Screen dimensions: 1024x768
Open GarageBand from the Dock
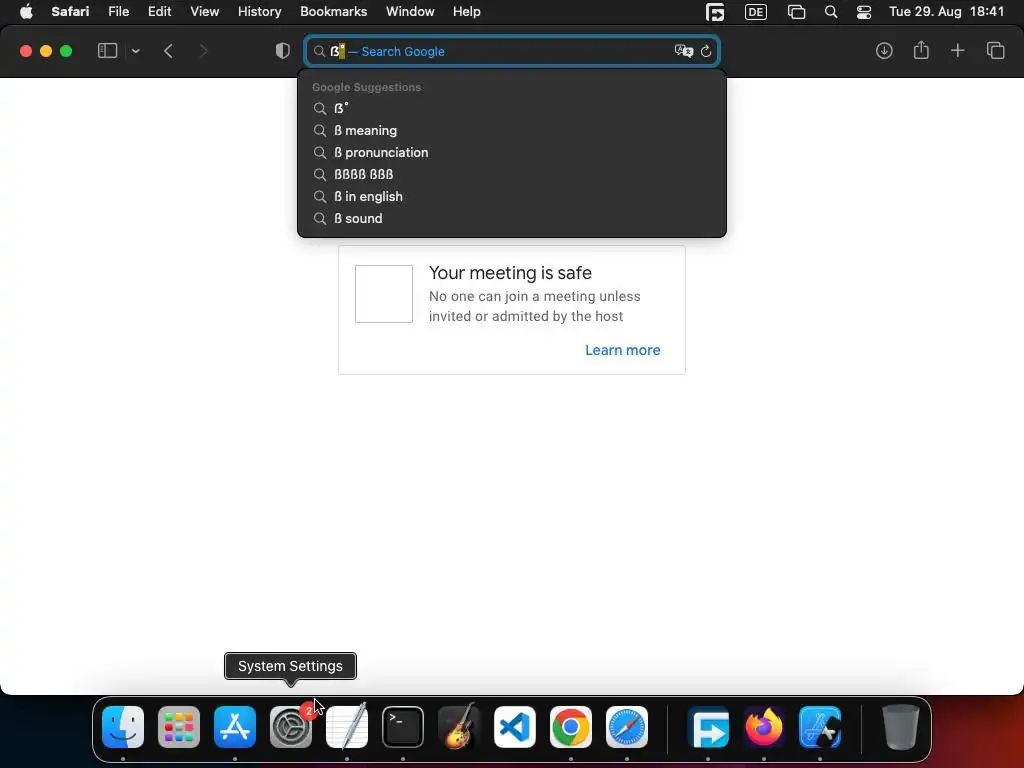tap(458, 727)
